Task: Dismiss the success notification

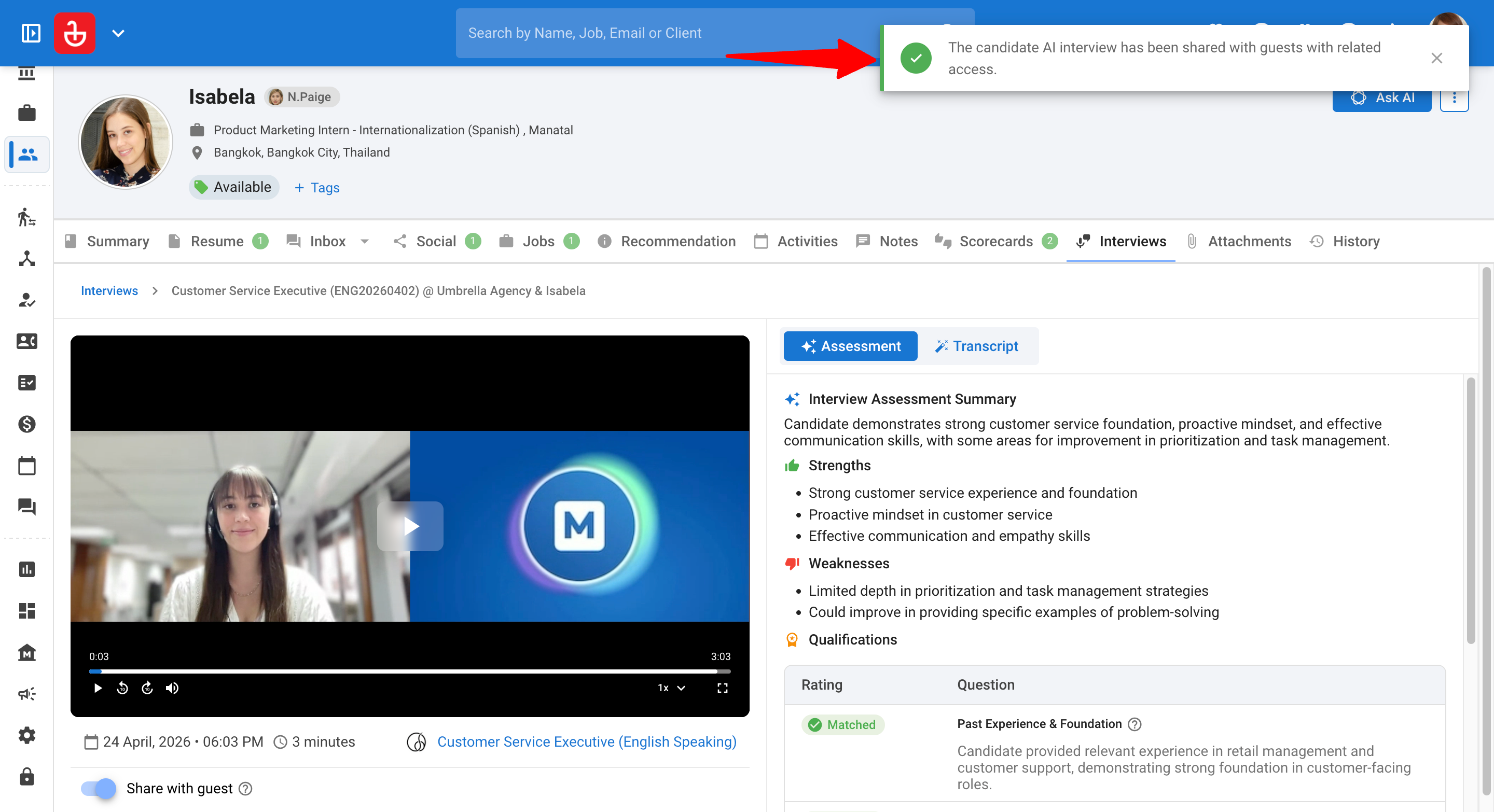Action: [x=1436, y=58]
